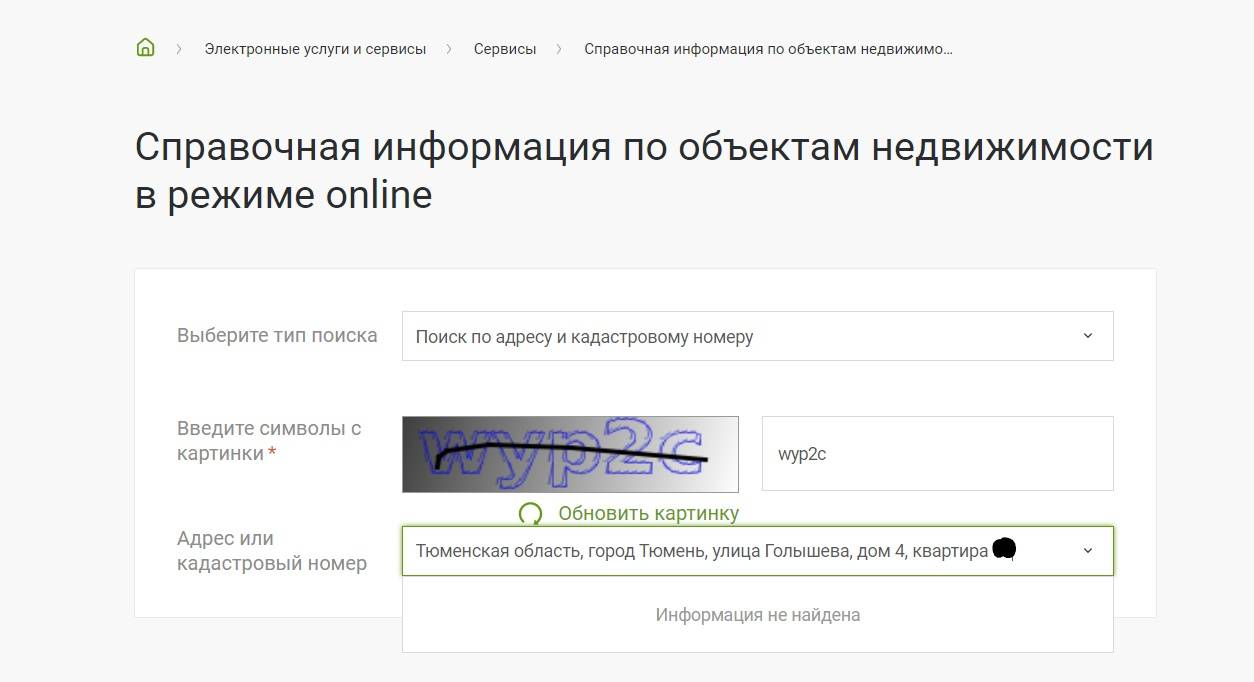Click chevron after Сервисы breadcrumb

point(560,49)
